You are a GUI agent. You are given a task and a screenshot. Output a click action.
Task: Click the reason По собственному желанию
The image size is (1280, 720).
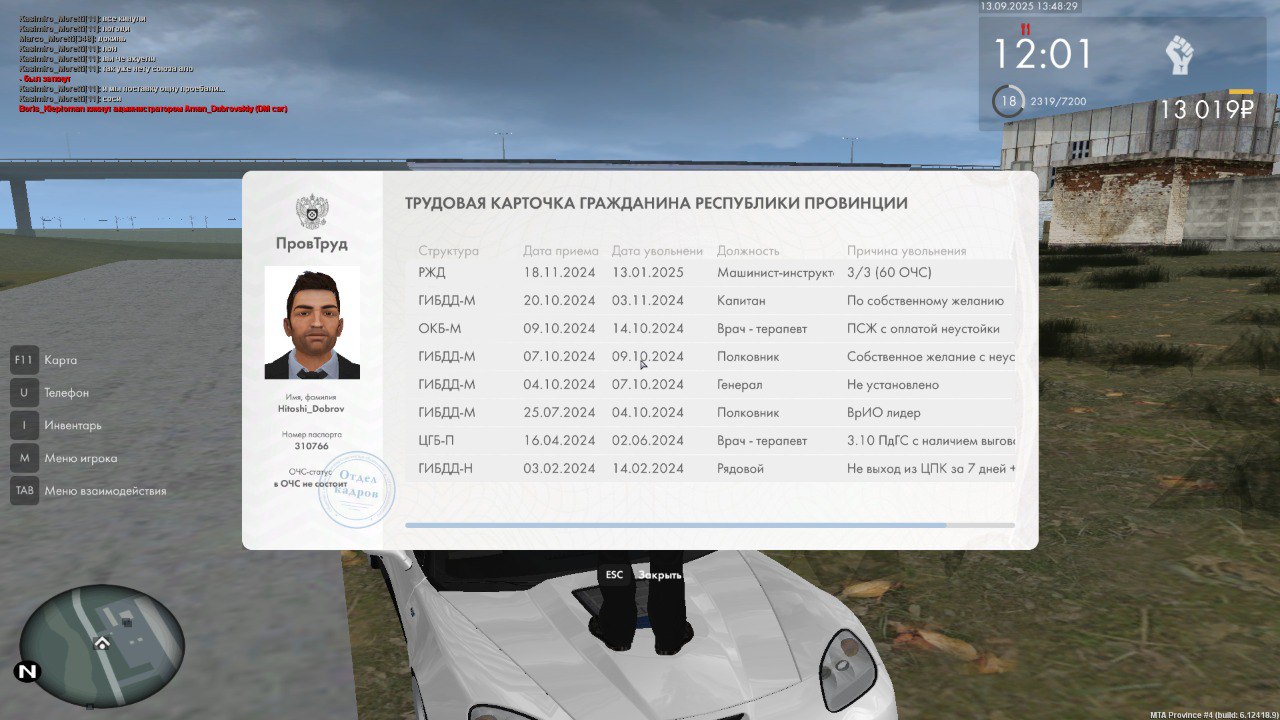[925, 300]
